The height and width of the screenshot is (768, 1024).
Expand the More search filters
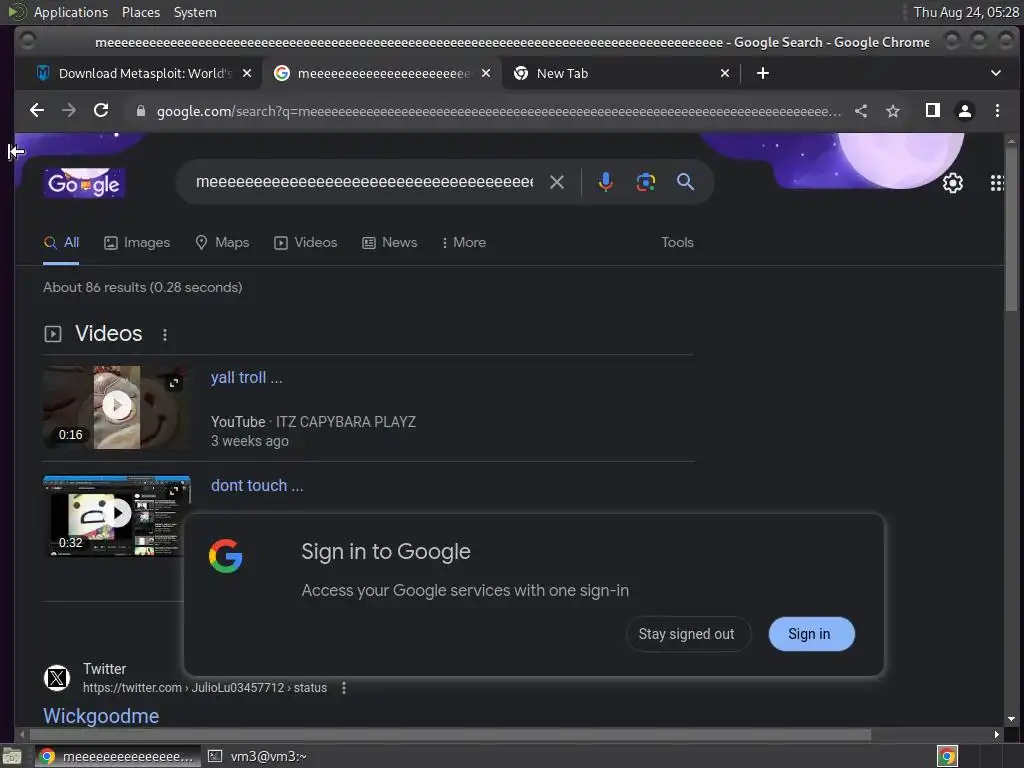(464, 242)
